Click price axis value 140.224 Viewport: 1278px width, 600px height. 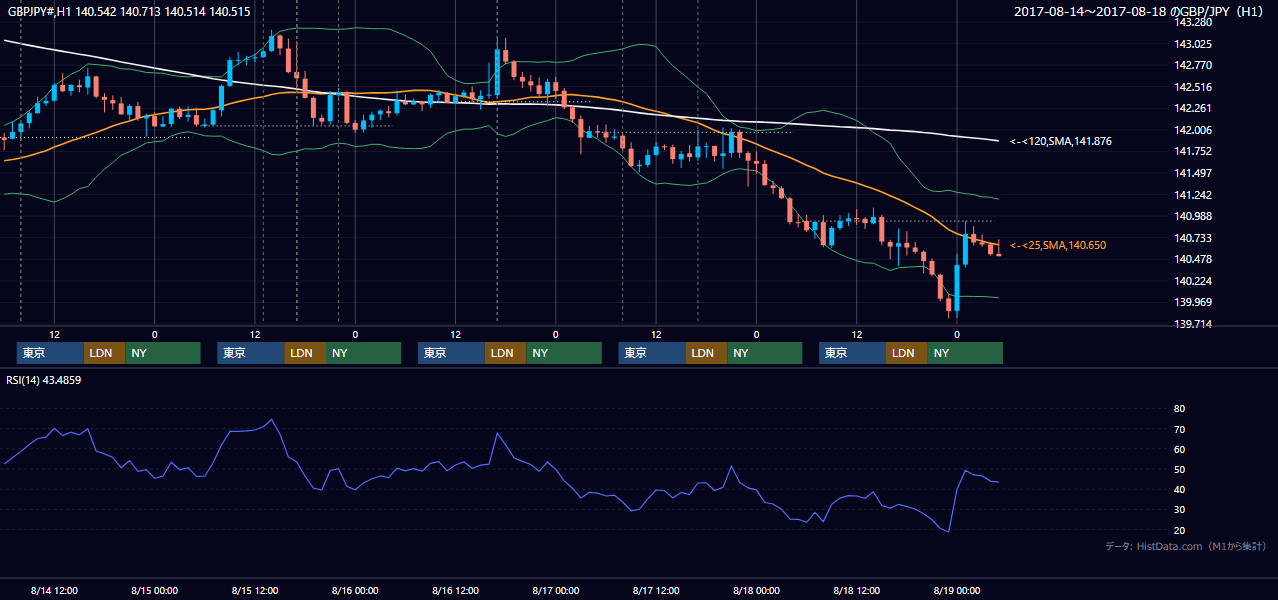[1193, 281]
